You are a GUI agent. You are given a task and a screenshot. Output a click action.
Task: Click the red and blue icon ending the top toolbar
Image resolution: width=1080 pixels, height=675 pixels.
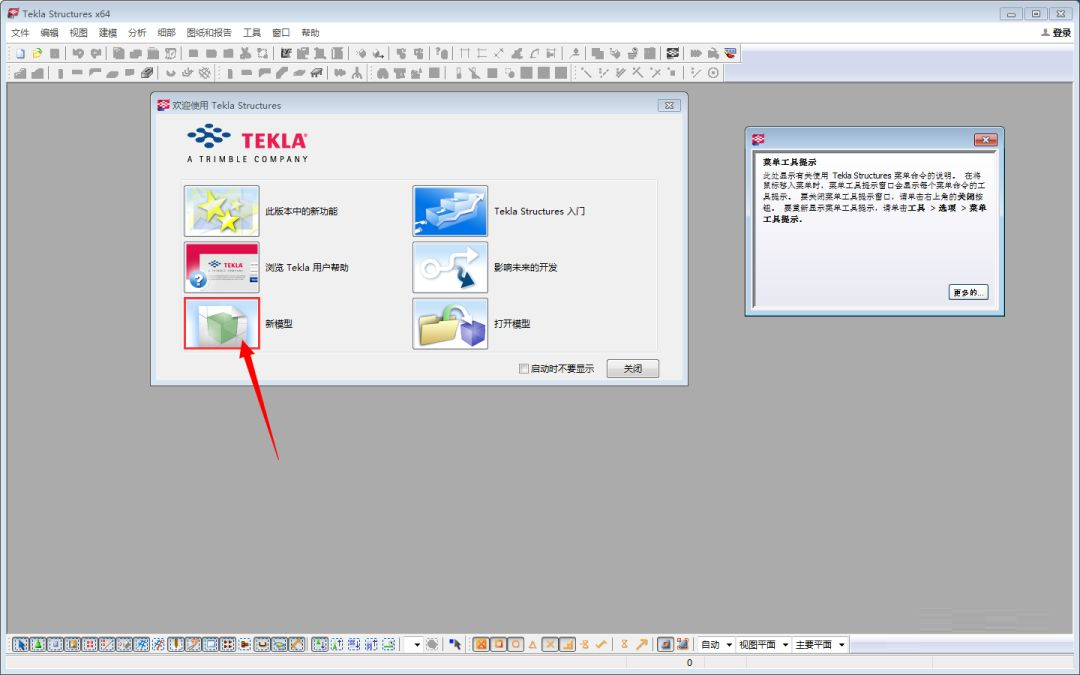pyautogui.click(x=730, y=53)
